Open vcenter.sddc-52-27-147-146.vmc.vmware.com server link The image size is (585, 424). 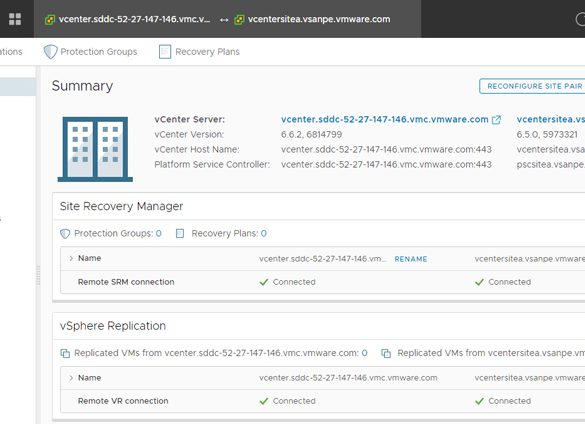(385, 119)
